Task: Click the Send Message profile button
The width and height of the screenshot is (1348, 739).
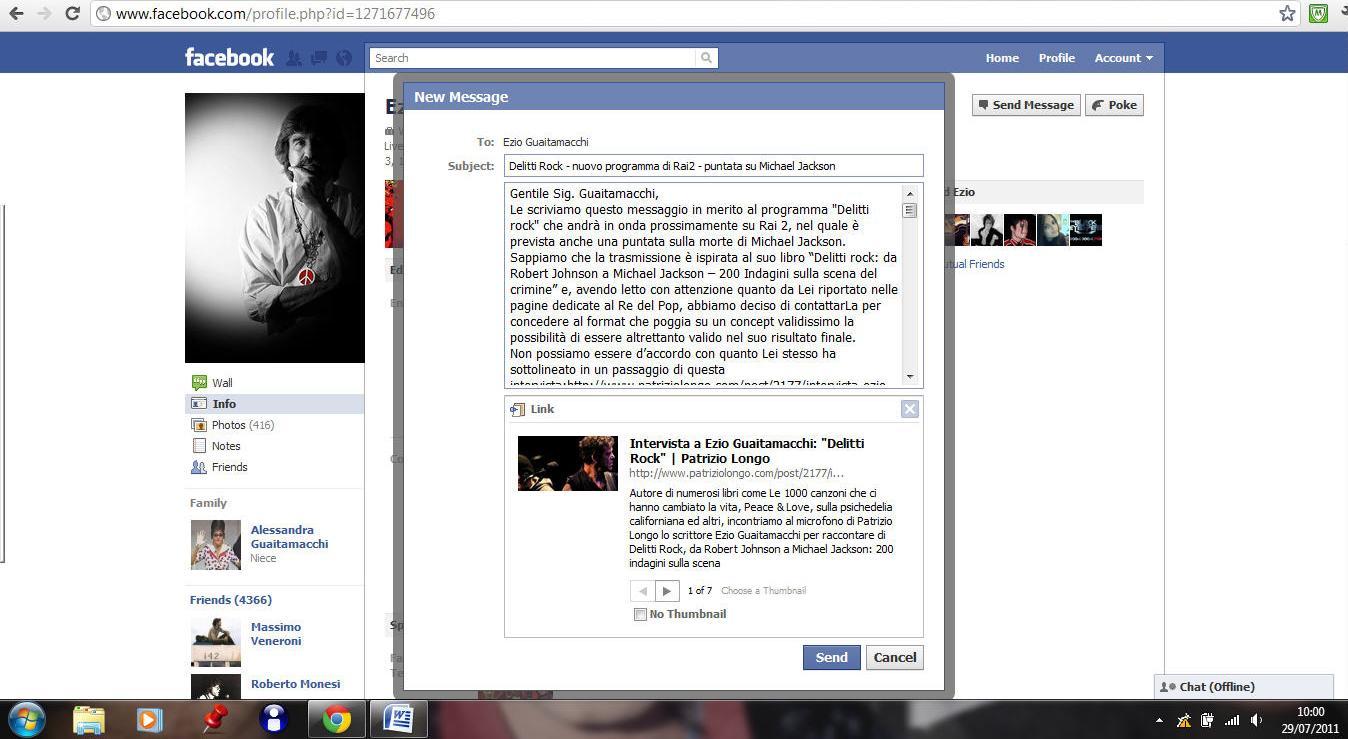Action: (x=1026, y=105)
